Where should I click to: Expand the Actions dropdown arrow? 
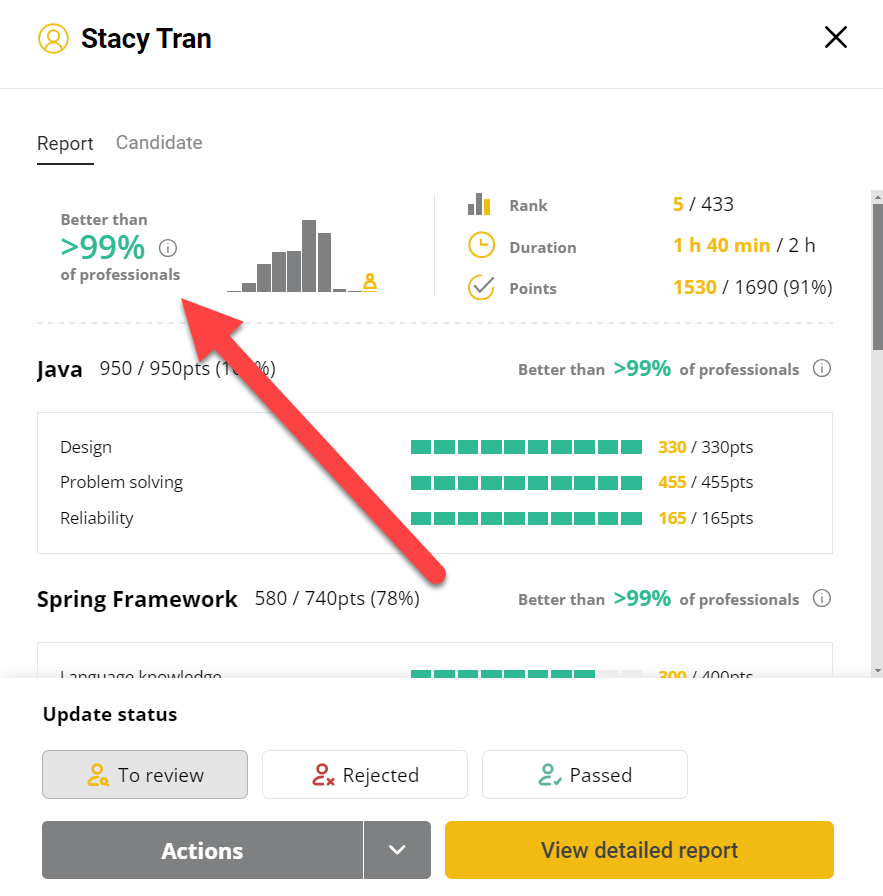[397, 850]
